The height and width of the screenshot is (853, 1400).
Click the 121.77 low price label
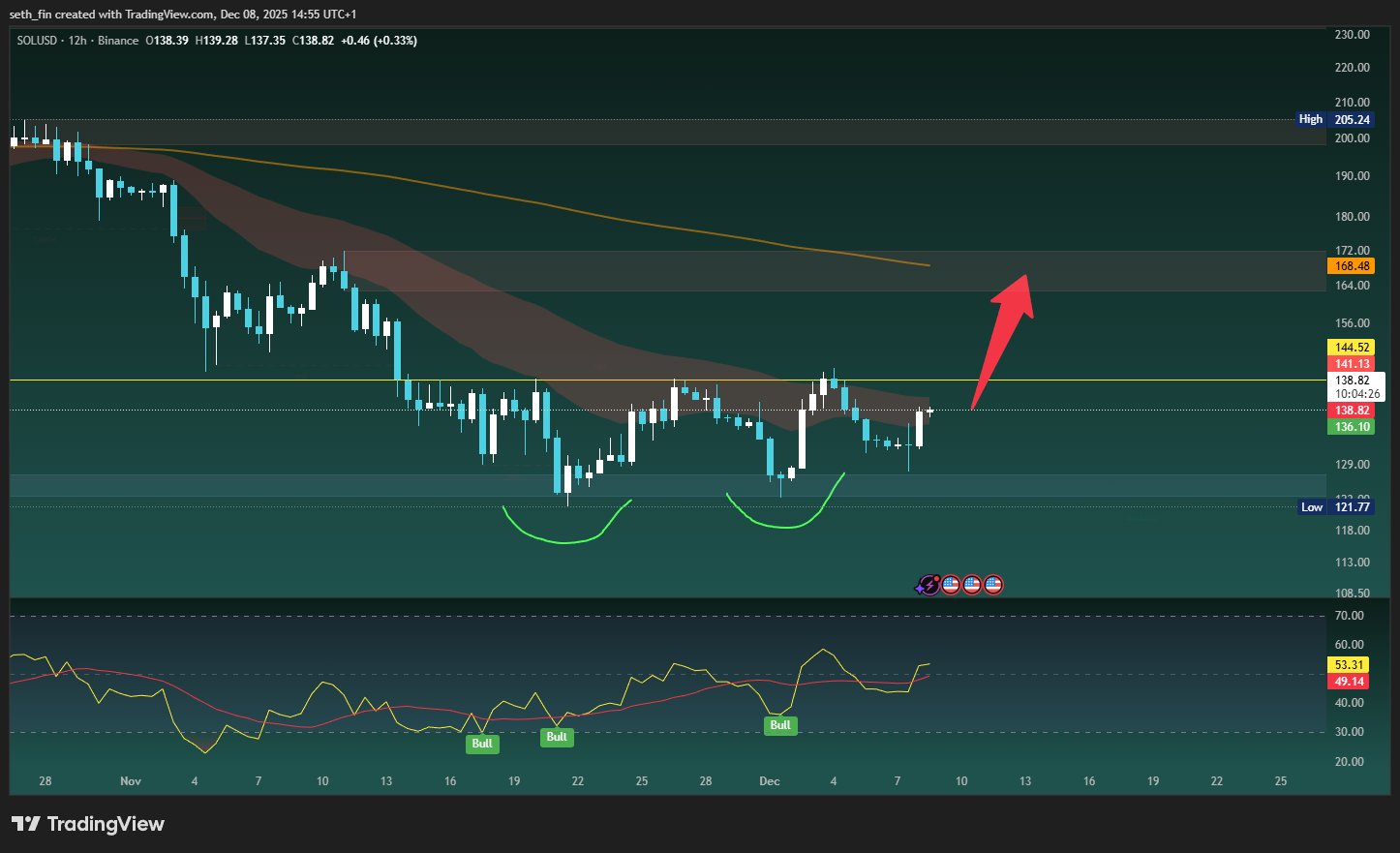tap(1352, 507)
